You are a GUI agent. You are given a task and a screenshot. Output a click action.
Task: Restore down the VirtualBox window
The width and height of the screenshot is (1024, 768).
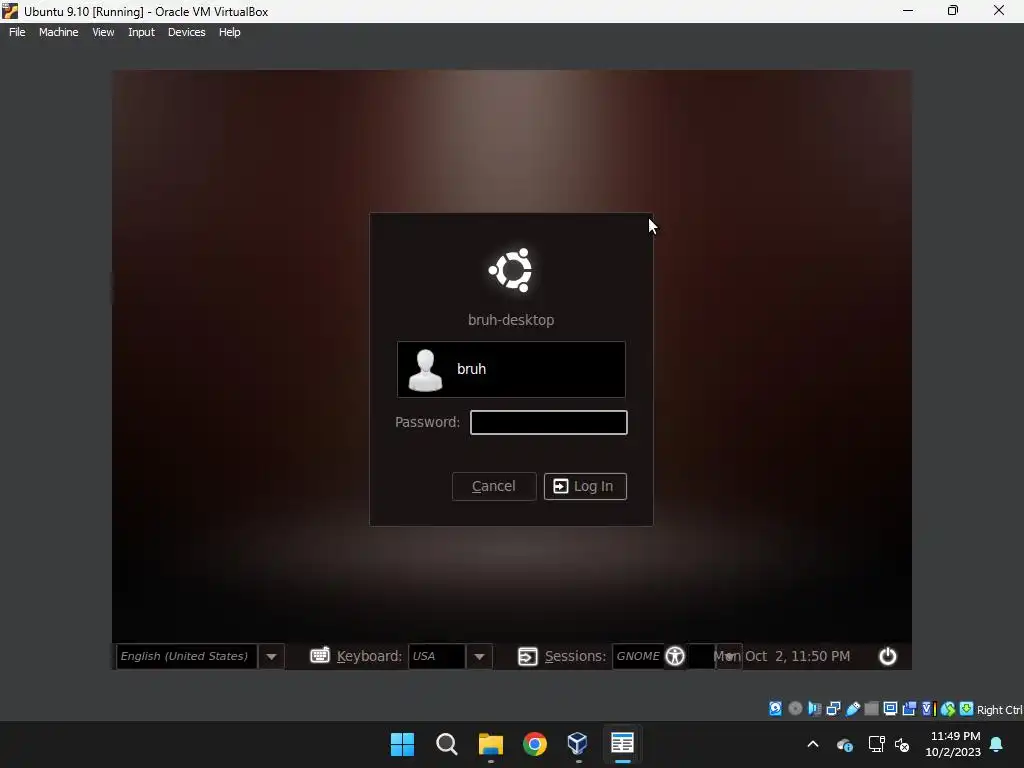[x=953, y=10]
